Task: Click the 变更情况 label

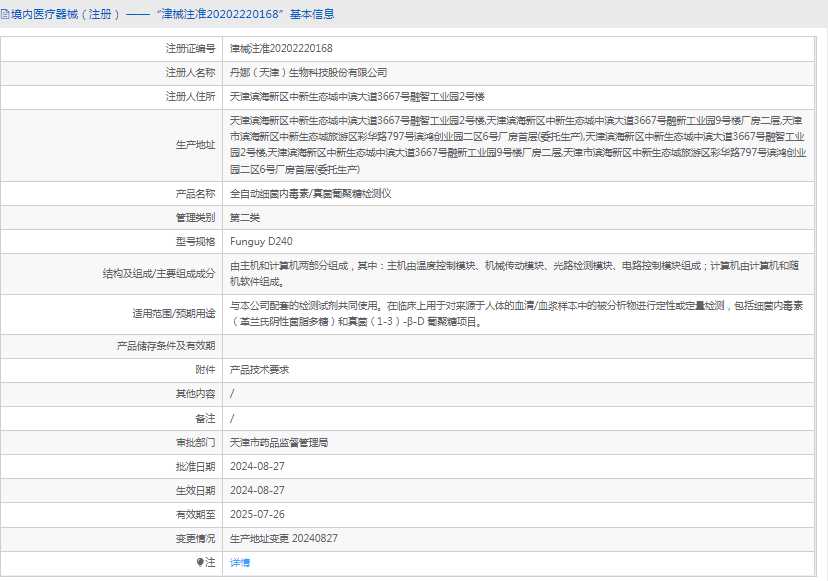Action: point(195,539)
